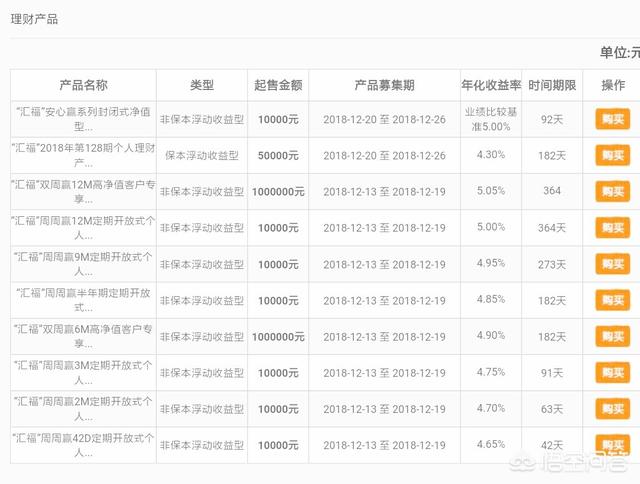Click the 时间期限 column header
This screenshot has height=484, width=640.
click(x=552, y=85)
